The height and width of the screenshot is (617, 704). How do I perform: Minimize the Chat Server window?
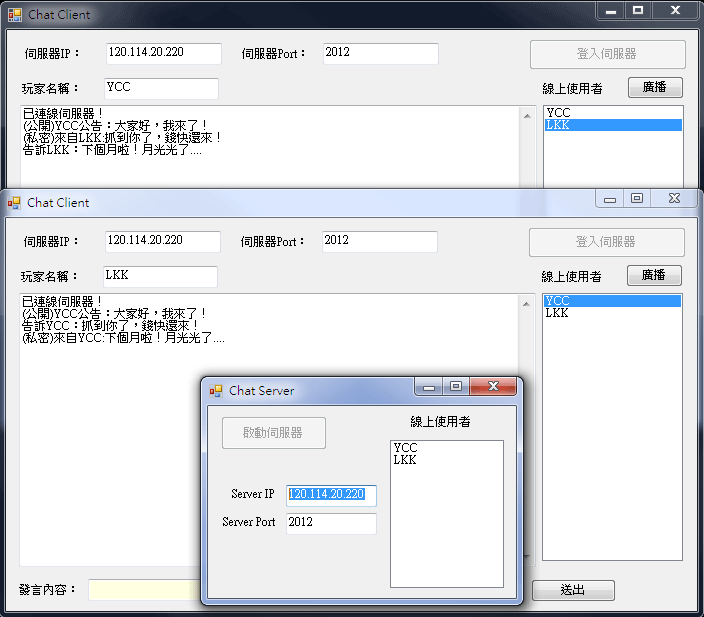click(x=429, y=387)
